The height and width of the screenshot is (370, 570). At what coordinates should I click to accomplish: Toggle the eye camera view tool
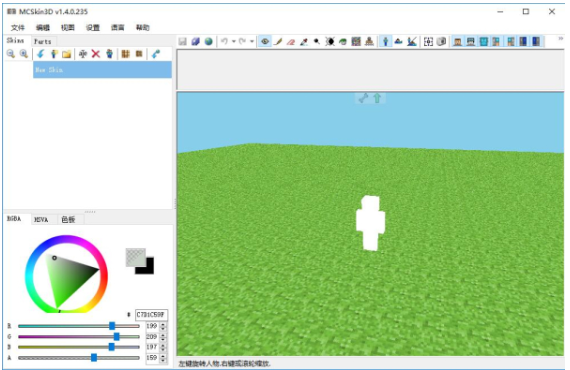(265, 41)
